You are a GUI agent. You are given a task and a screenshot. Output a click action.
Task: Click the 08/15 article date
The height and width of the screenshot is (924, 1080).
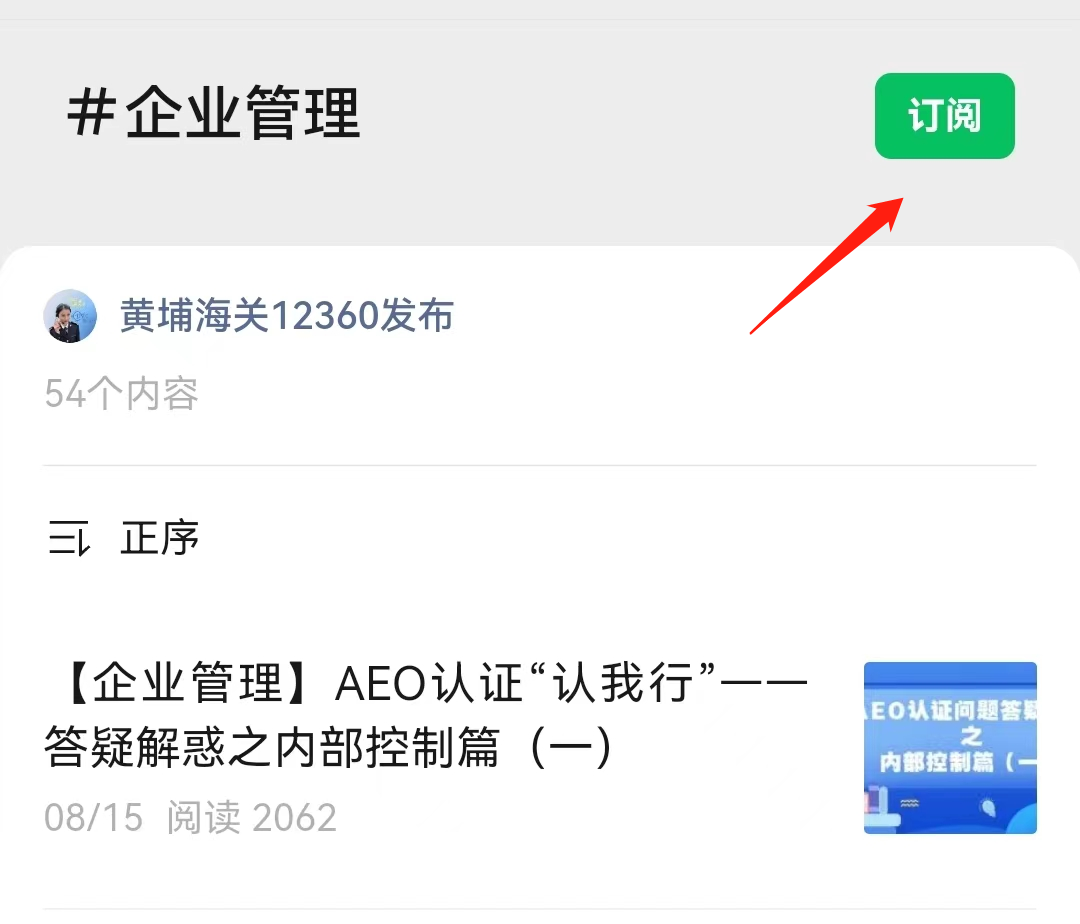coord(94,817)
